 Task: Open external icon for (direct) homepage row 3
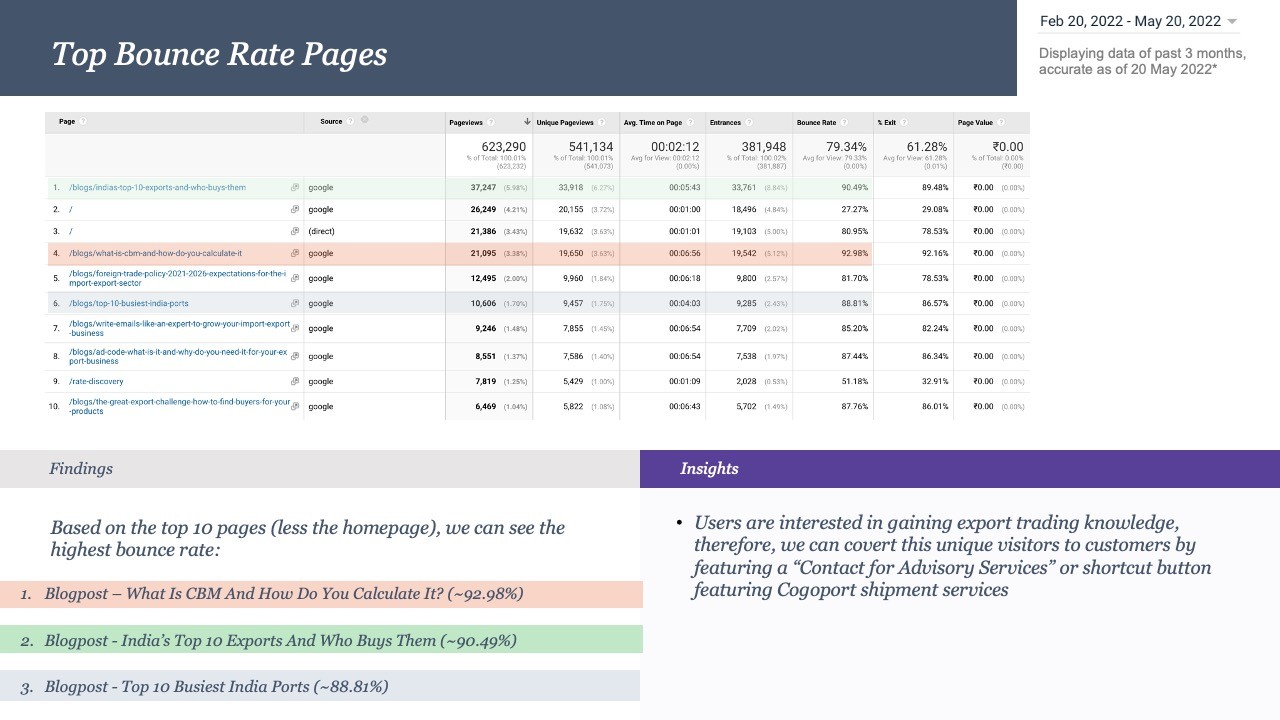point(295,232)
